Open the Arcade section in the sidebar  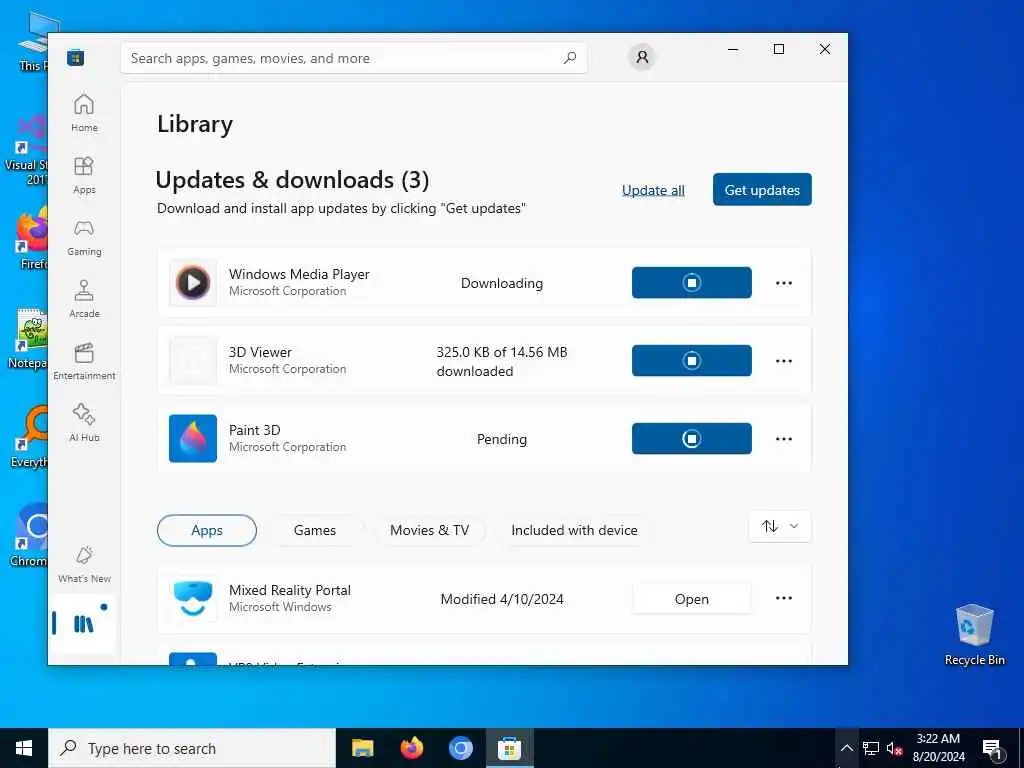coord(84,299)
